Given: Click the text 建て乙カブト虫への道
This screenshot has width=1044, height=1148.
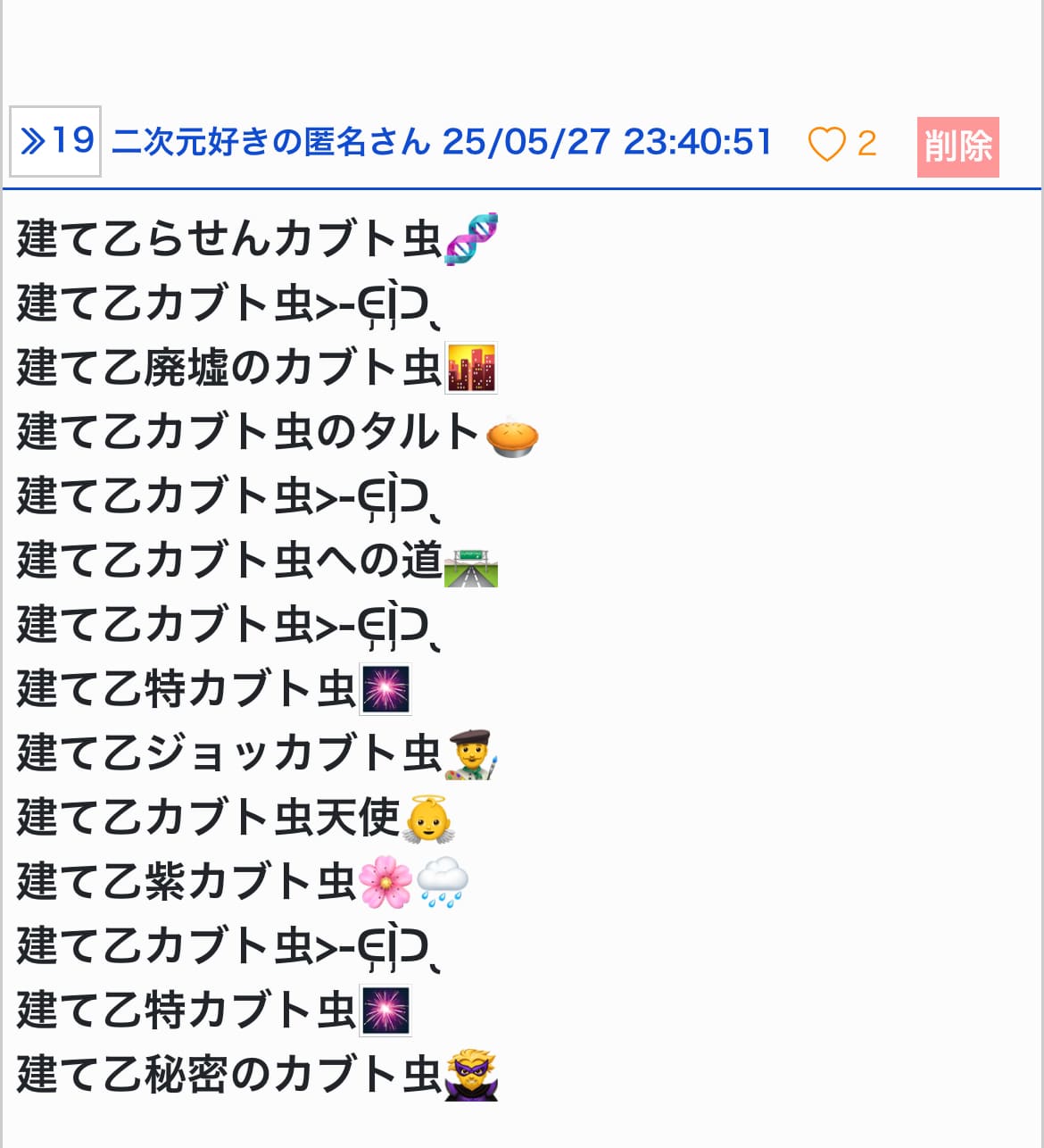Looking at the screenshot, I should click(229, 561).
